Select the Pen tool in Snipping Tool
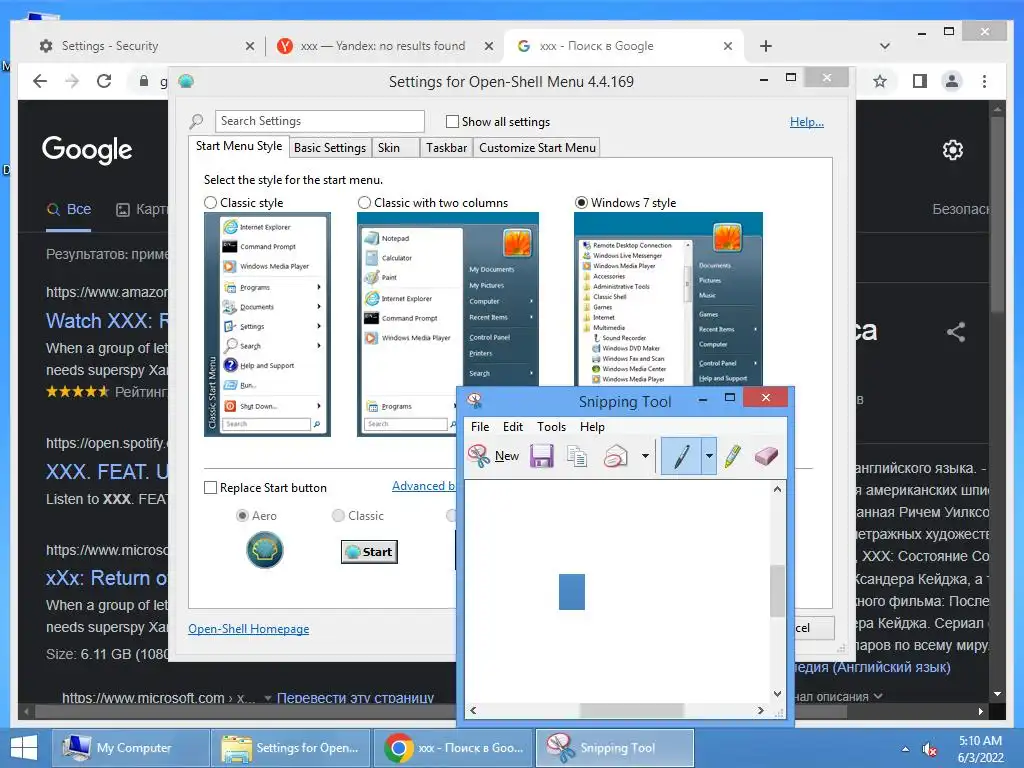 pos(681,456)
